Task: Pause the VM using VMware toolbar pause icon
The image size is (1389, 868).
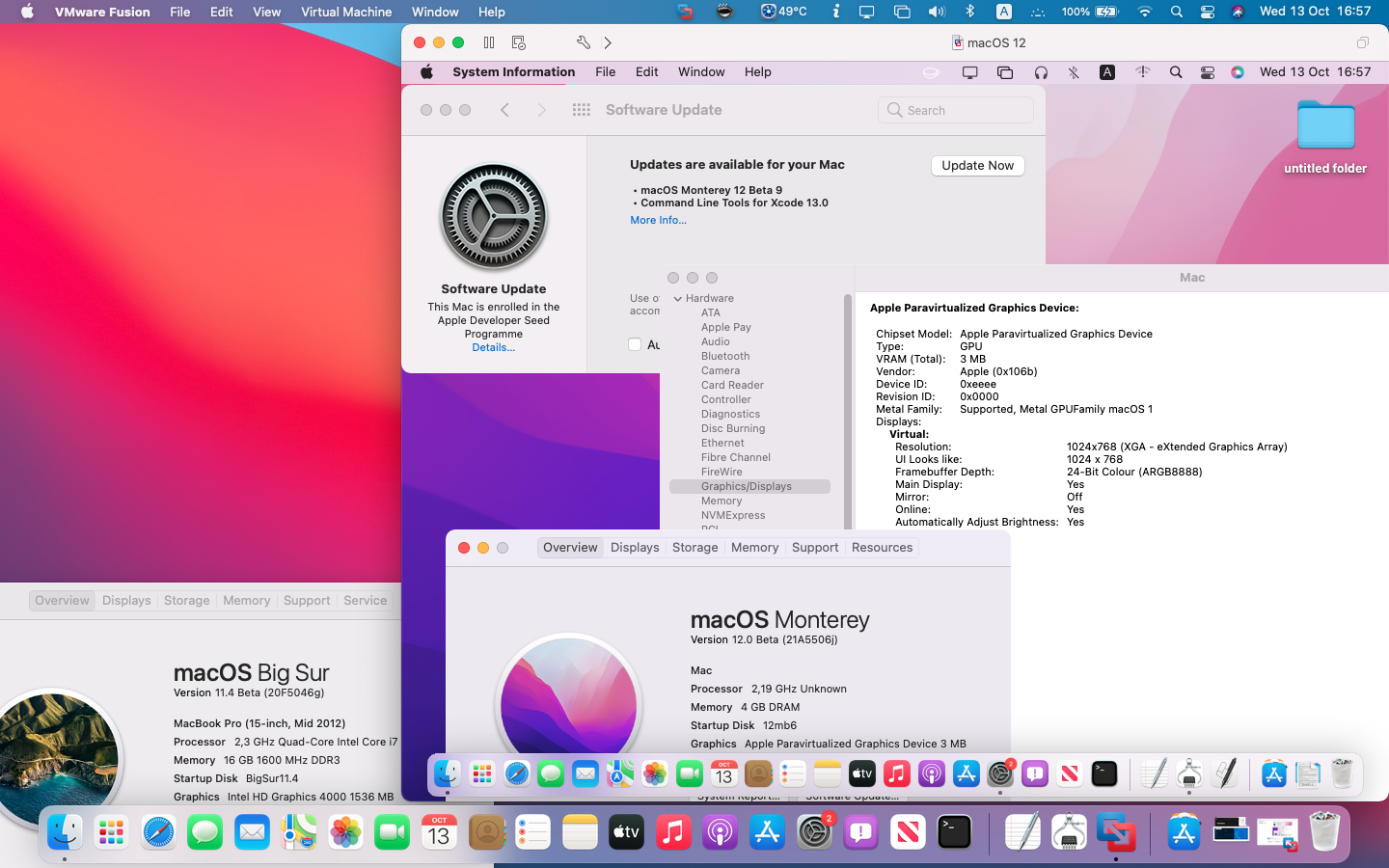Action: tap(489, 42)
